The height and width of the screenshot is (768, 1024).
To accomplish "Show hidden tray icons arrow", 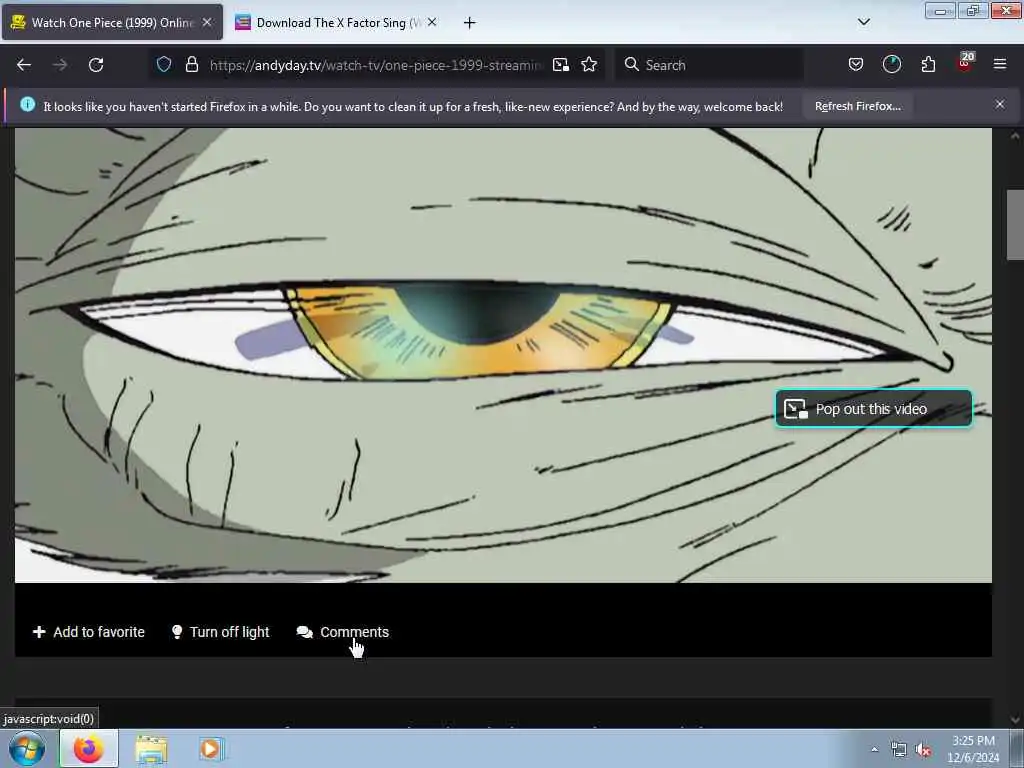I will tap(874, 749).
